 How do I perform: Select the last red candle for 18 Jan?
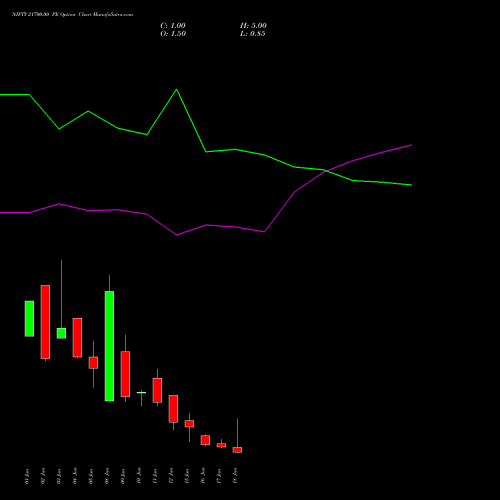237,450
